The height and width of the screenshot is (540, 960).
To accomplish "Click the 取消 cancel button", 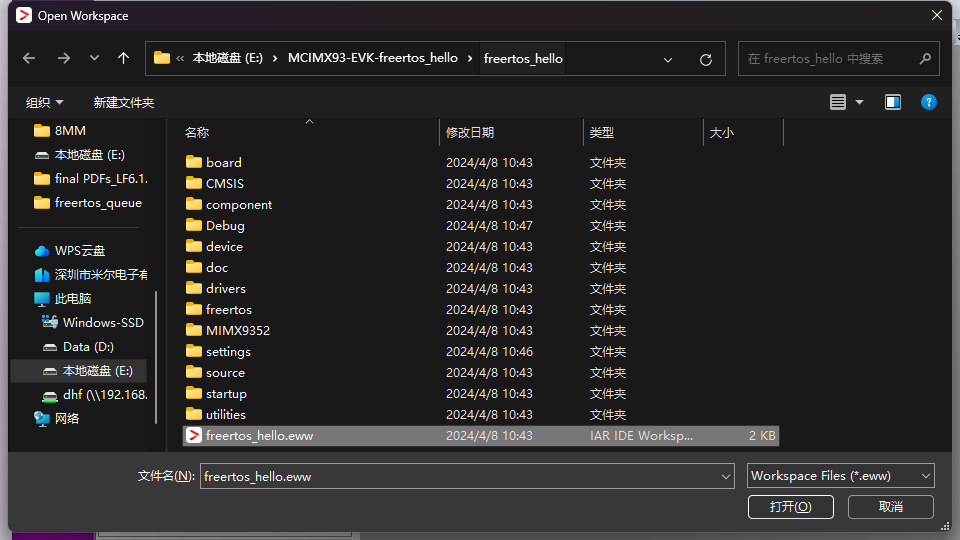I will [x=890, y=507].
